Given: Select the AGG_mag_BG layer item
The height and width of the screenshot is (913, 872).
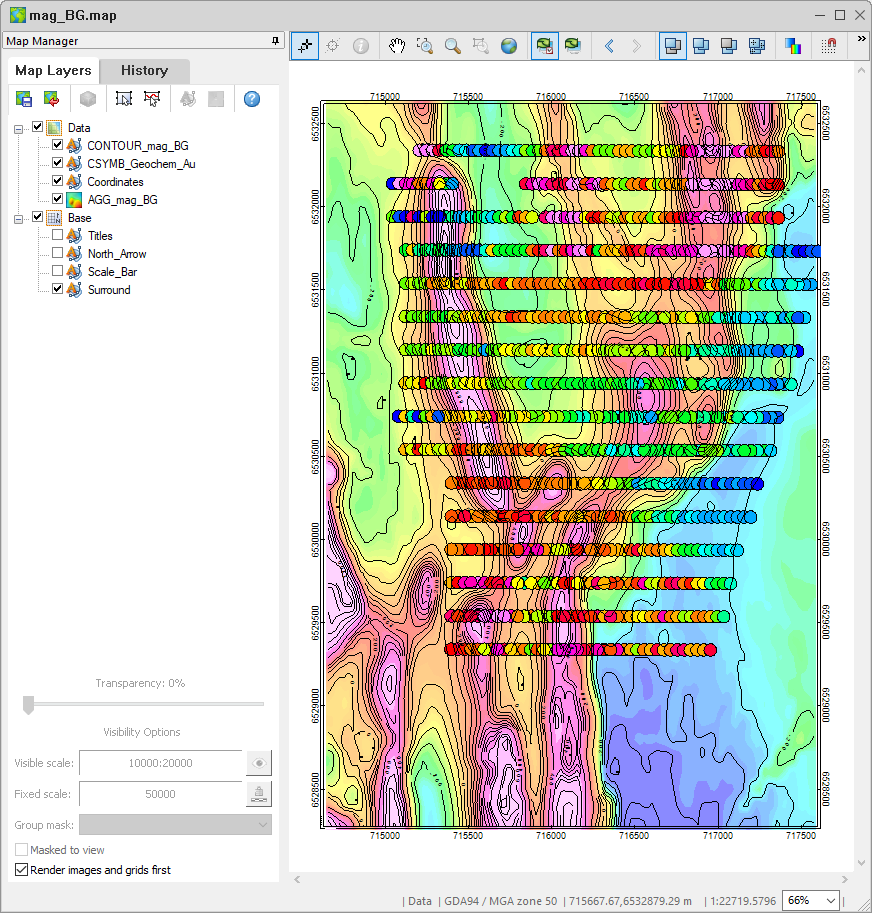Looking at the screenshot, I should click(122, 200).
